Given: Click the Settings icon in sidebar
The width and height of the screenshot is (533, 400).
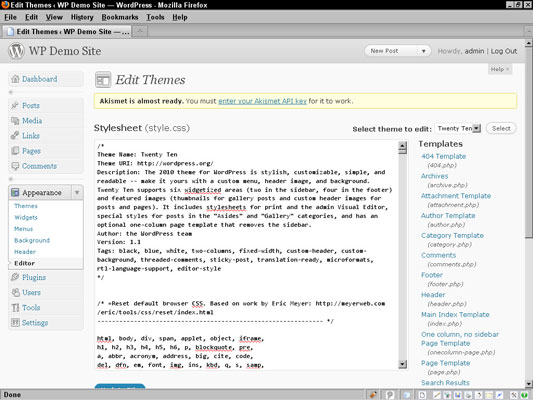Looking at the screenshot, I should (x=15, y=323).
